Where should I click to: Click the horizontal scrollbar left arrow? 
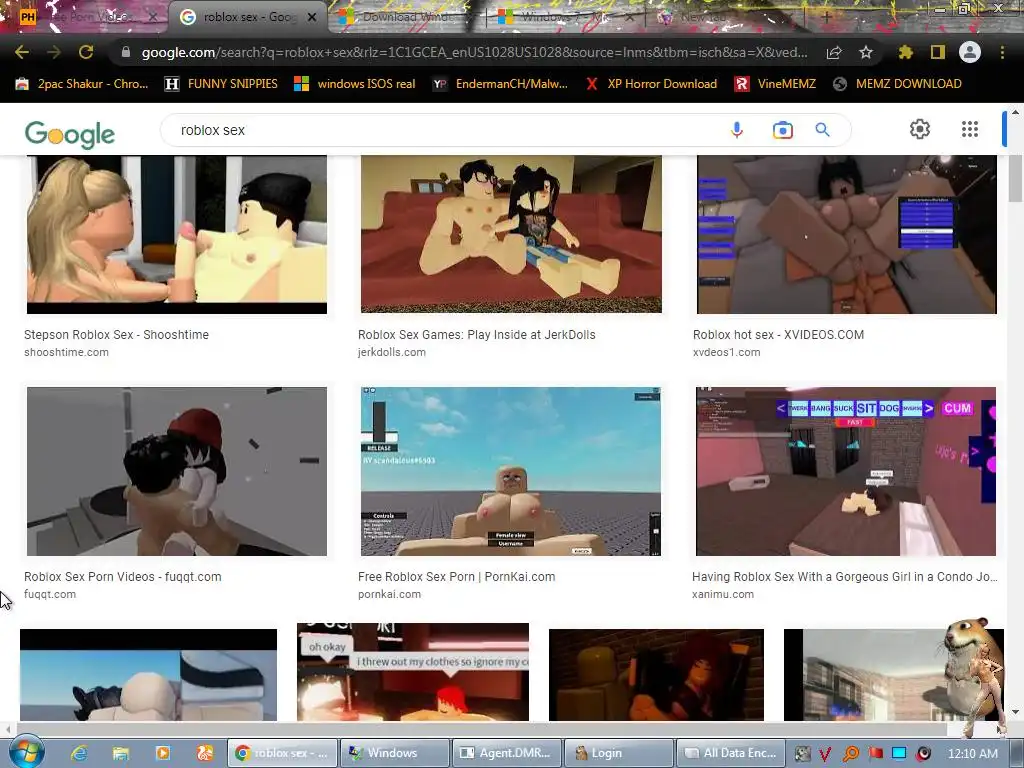[x=7, y=729]
